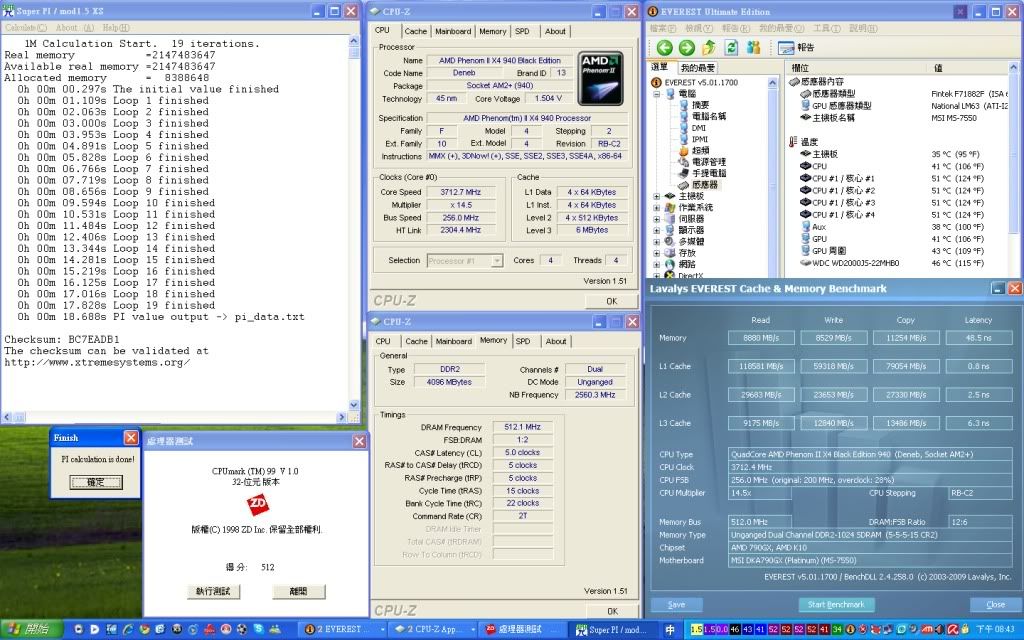The height and width of the screenshot is (640, 1024).
Task: Expand the 主機板 node in EVEREST tree
Action: pyautogui.click(x=656, y=196)
